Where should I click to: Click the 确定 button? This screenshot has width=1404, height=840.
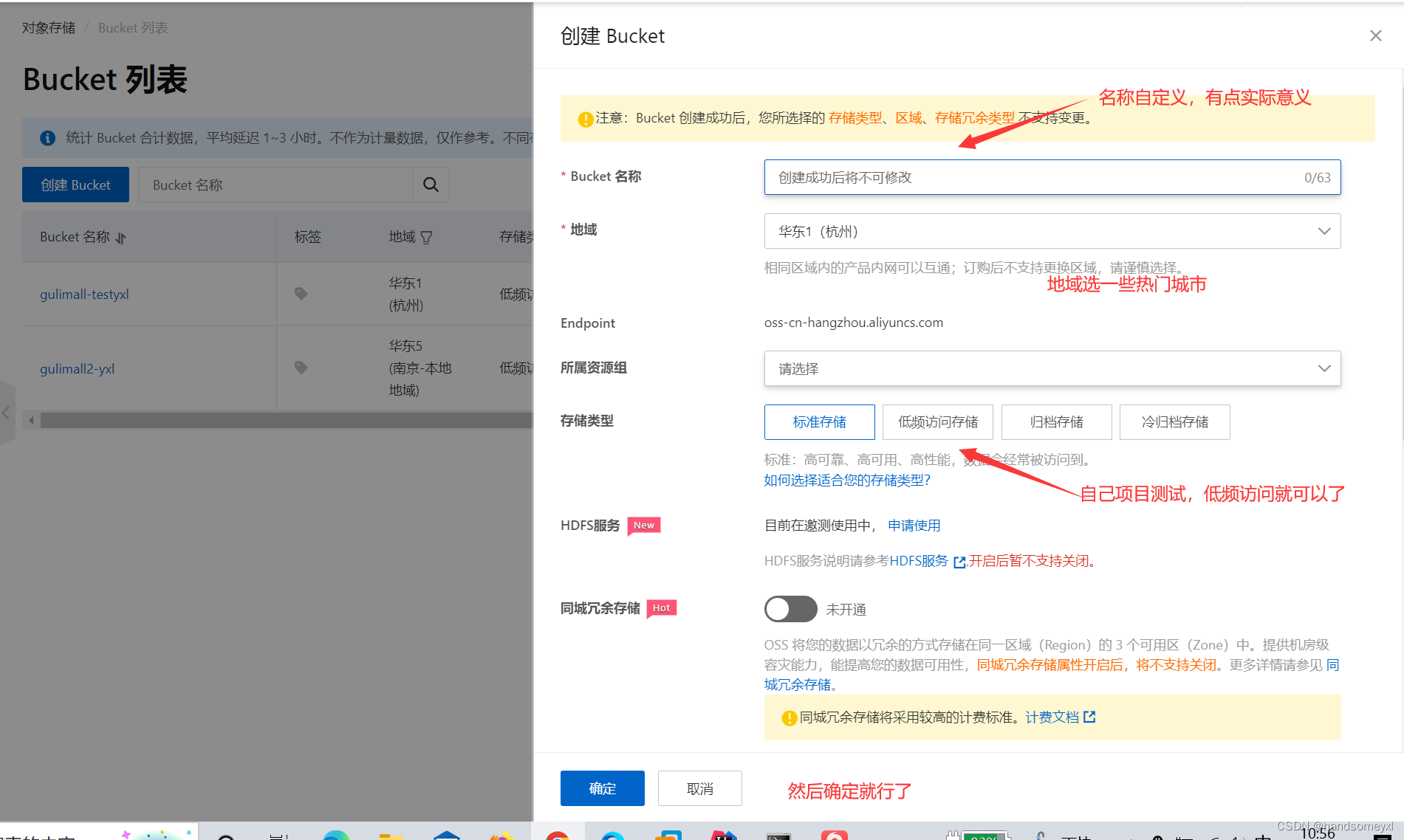tap(602, 788)
